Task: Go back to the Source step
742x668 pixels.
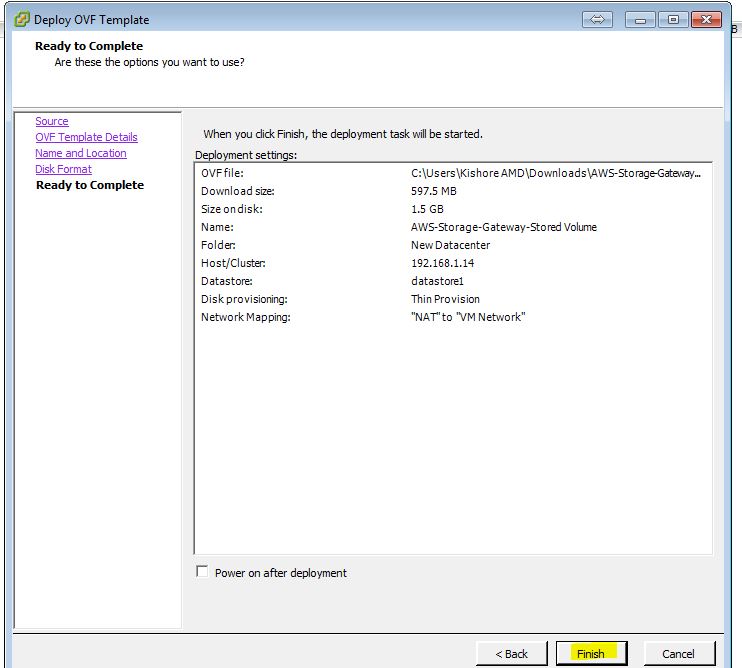Action: [x=52, y=121]
